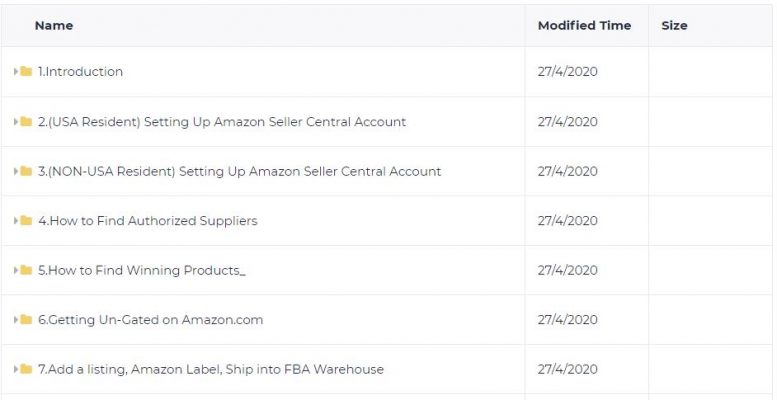
Task: Sort by the Name column header
Action: [x=54, y=26]
